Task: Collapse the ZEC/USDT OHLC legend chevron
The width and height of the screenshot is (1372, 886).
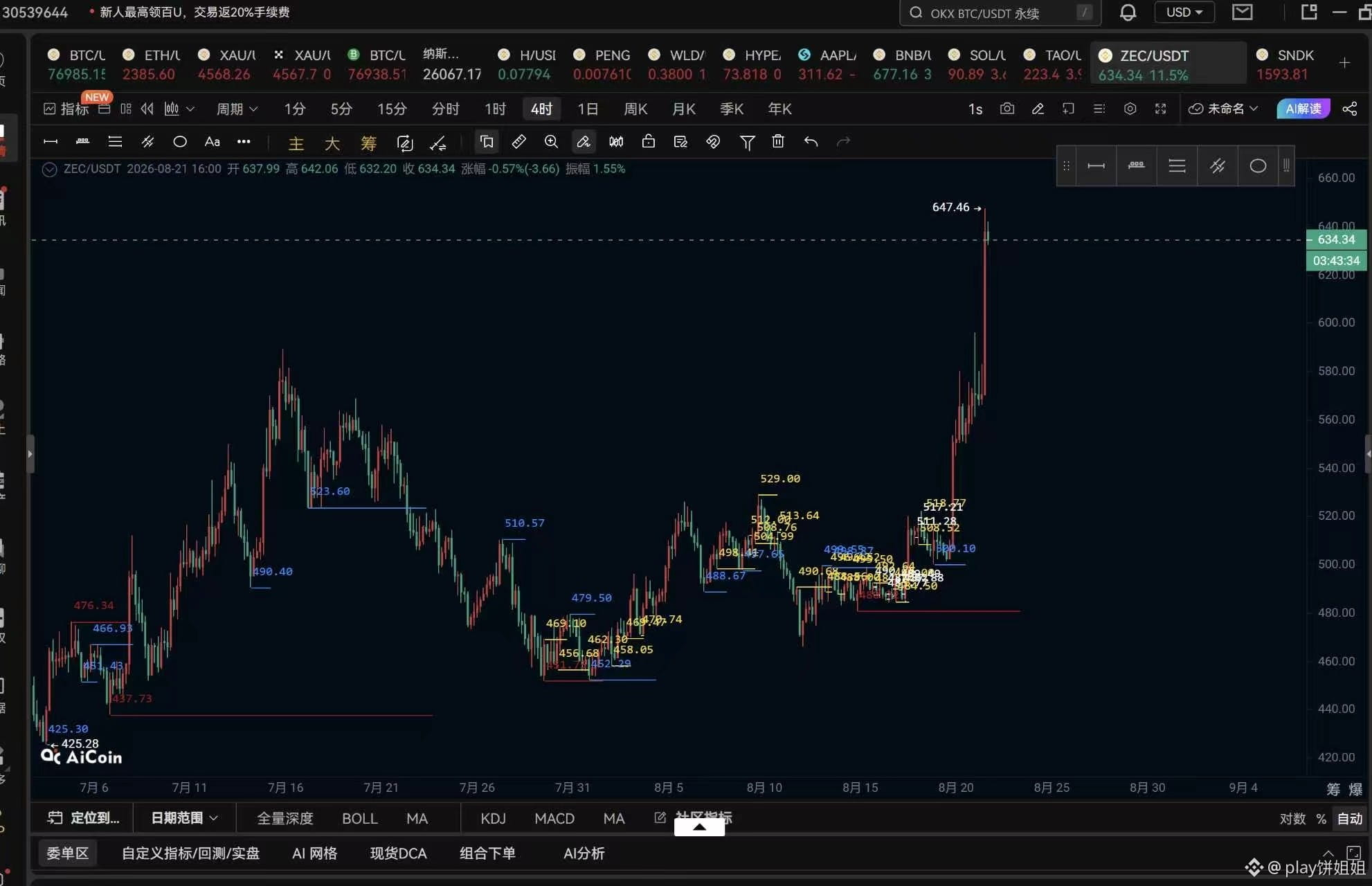Action: [x=49, y=170]
